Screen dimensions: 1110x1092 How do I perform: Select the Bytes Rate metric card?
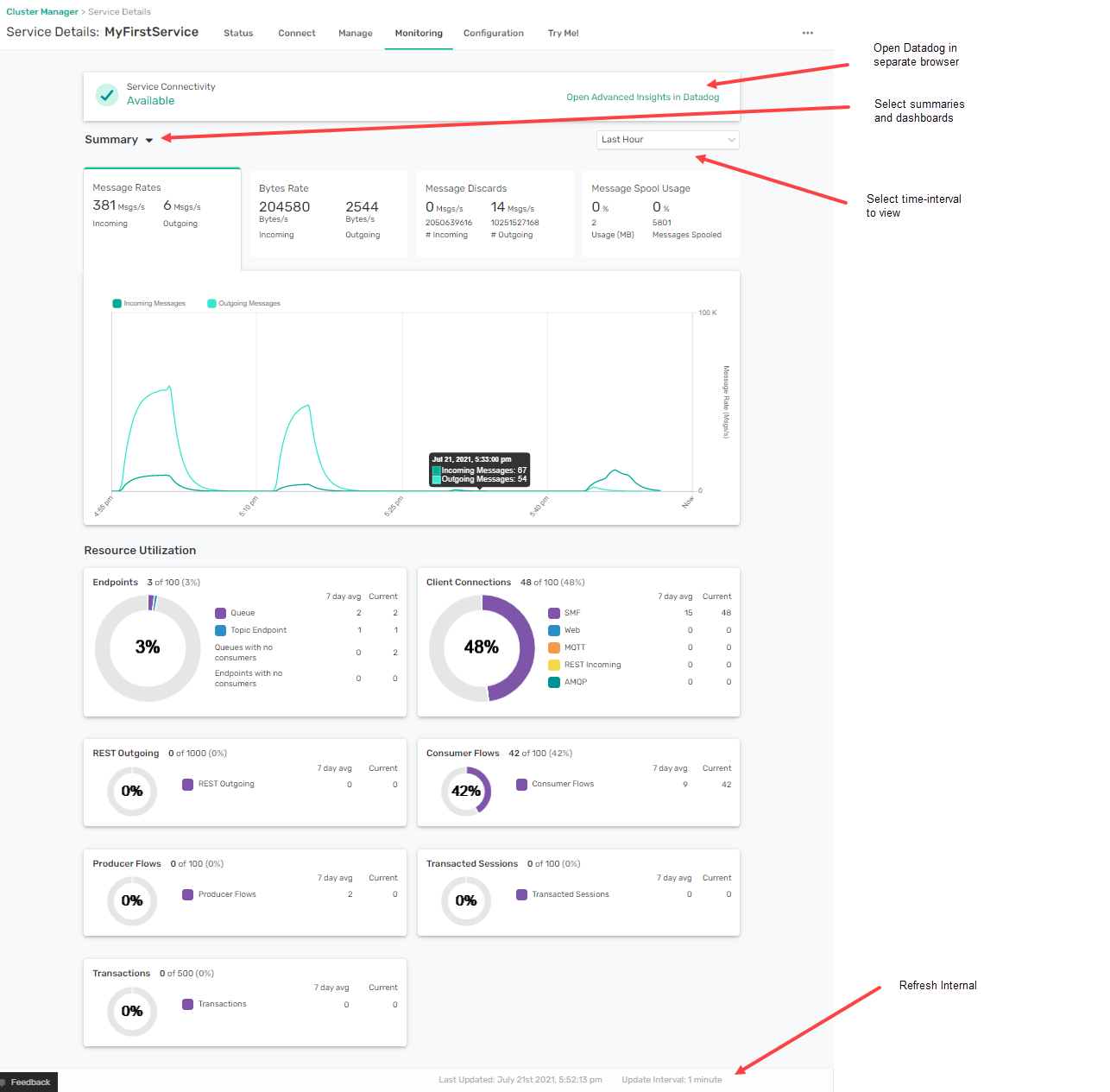(x=328, y=213)
